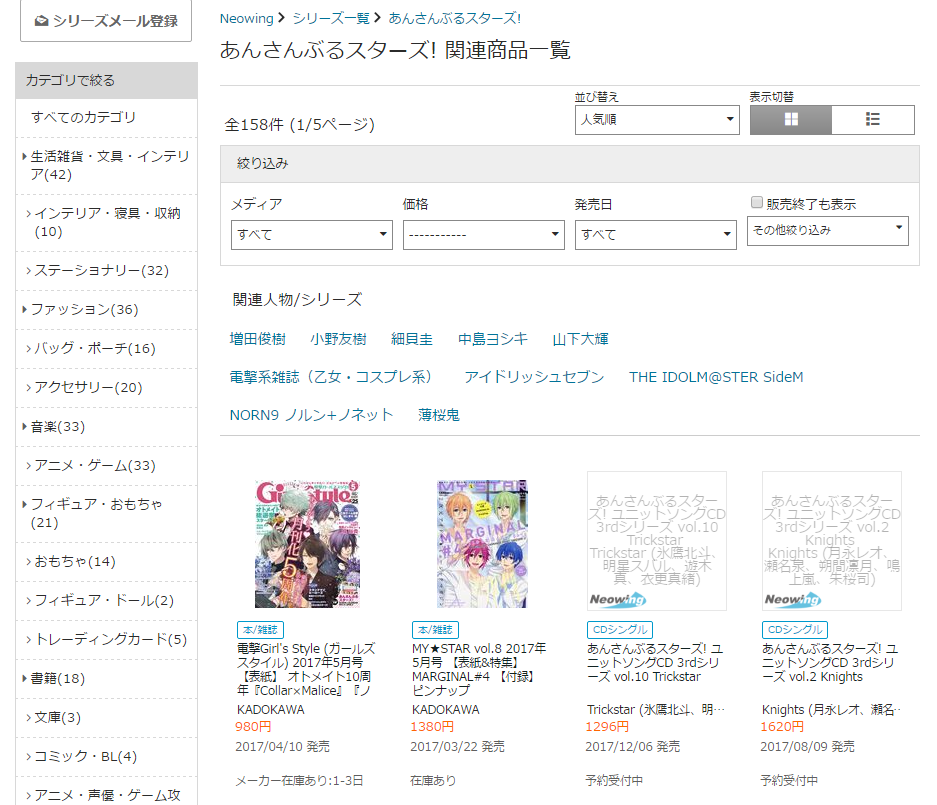This screenshot has height=805, width=937.
Task: Click the 1296円 price
Action: (607, 727)
